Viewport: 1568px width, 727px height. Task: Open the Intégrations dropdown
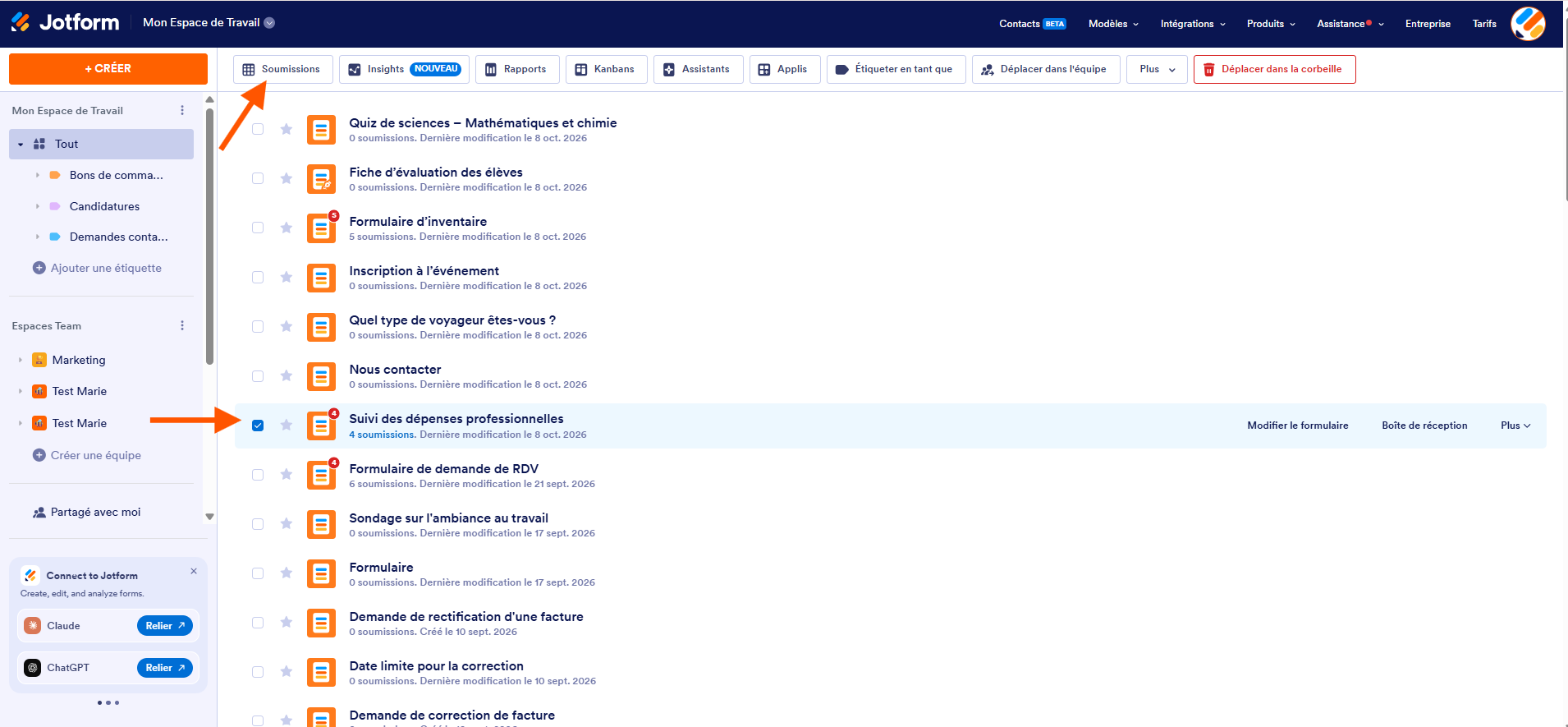pyautogui.click(x=1193, y=24)
